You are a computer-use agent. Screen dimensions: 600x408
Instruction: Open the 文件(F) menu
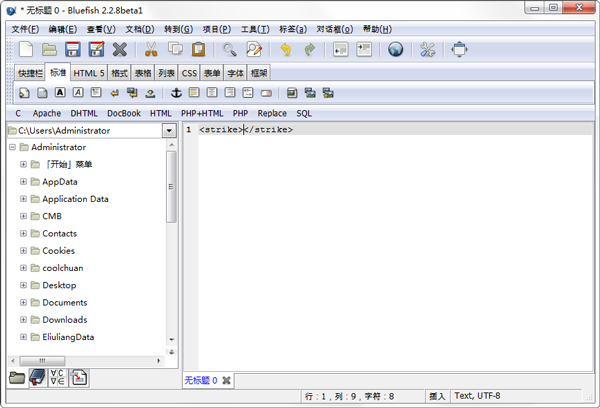[25, 29]
